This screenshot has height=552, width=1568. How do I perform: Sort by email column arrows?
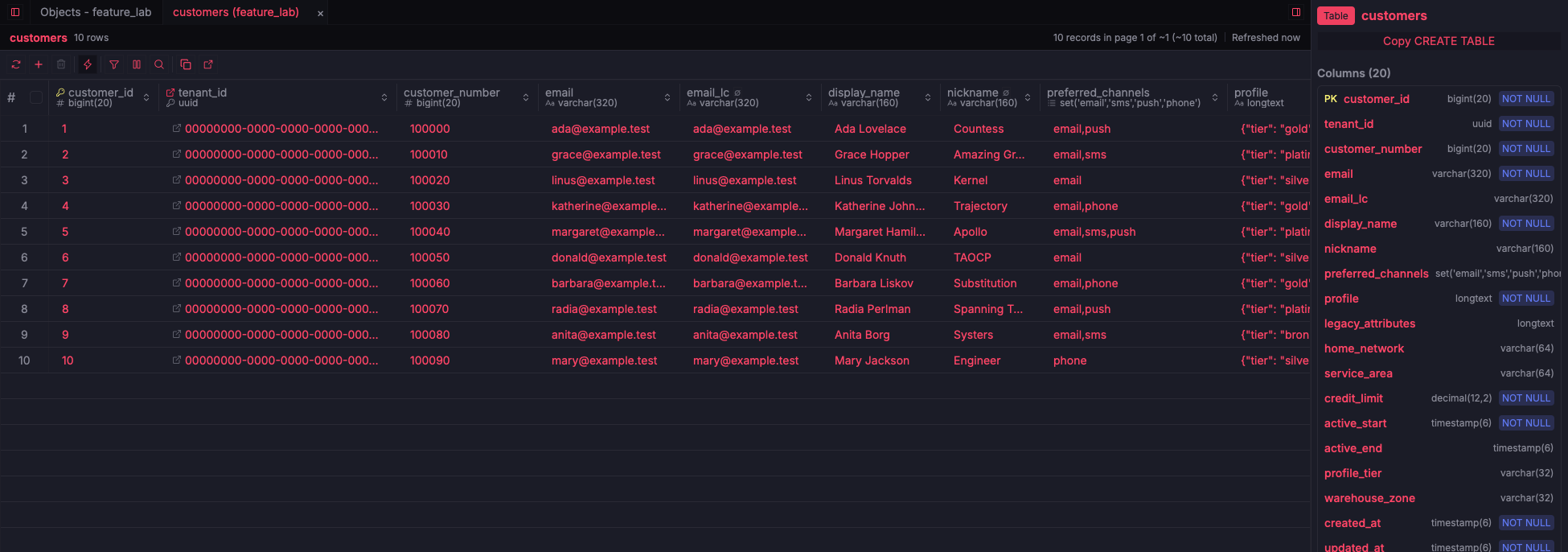(x=667, y=97)
